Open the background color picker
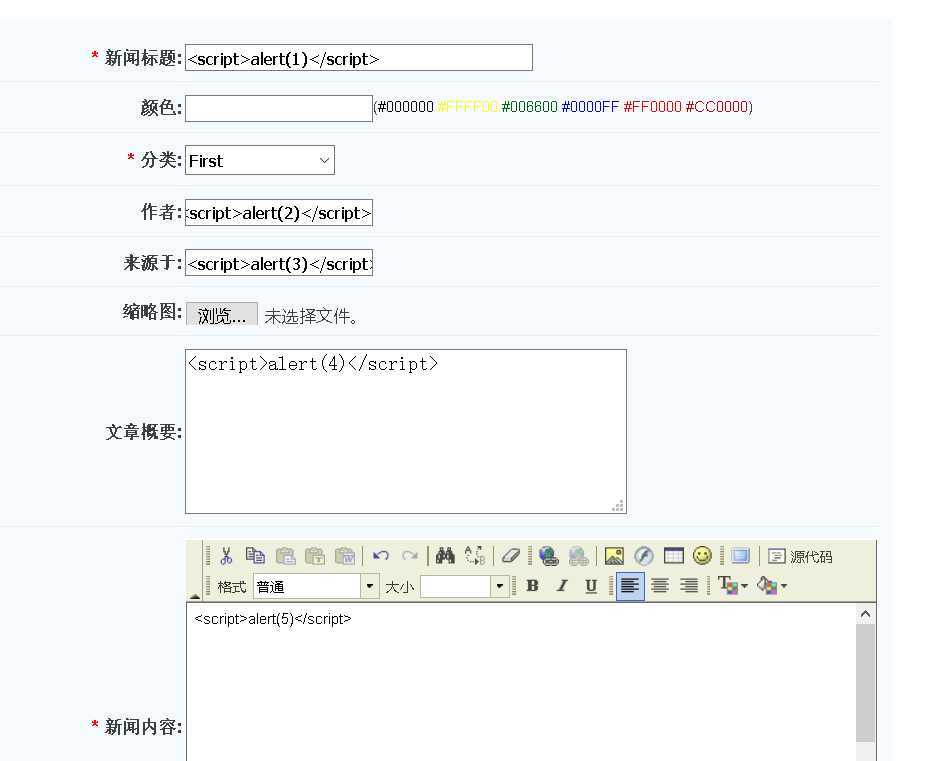 772,586
